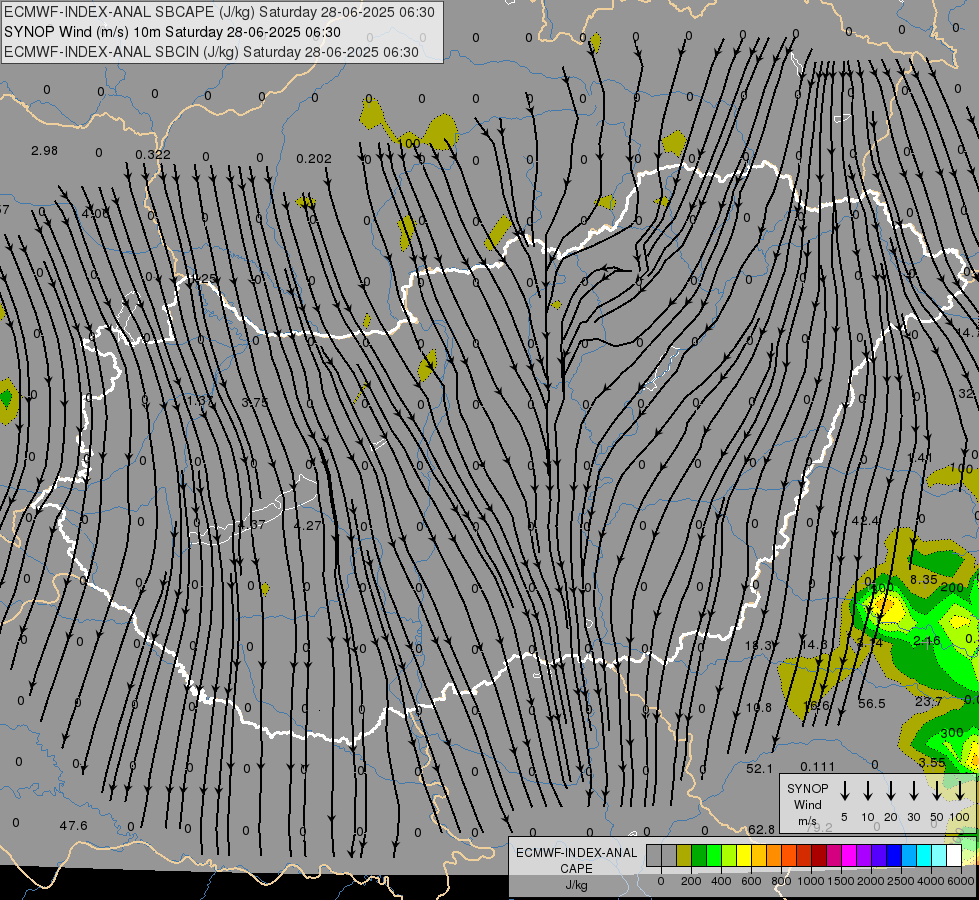Click the map value 56.5
979x900 pixels.
click(x=872, y=703)
